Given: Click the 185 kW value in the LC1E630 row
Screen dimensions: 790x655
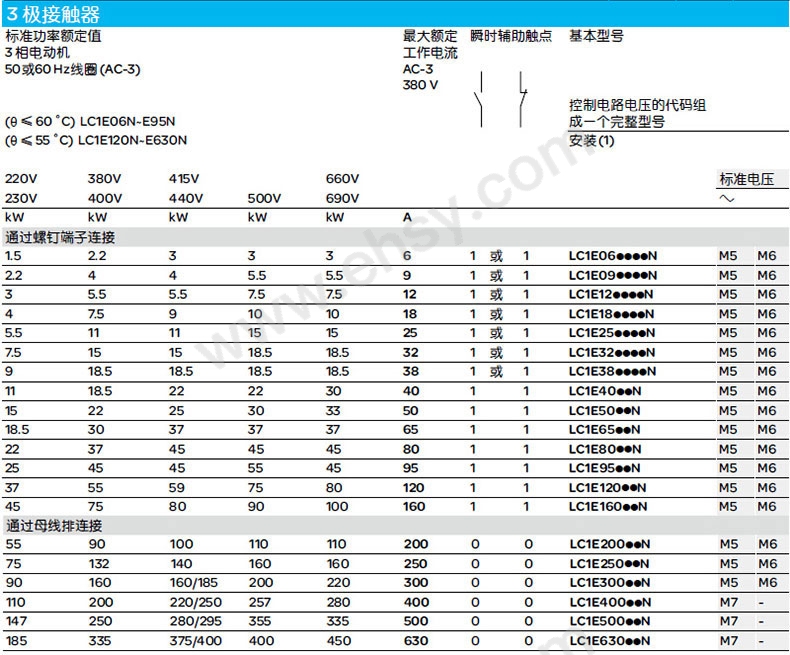Looking at the screenshot, I should (x=17, y=641).
